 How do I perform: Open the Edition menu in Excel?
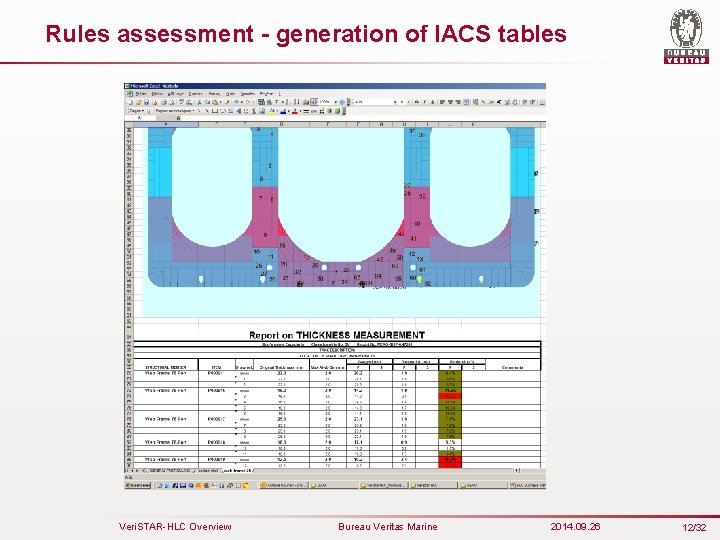[157, 94]
